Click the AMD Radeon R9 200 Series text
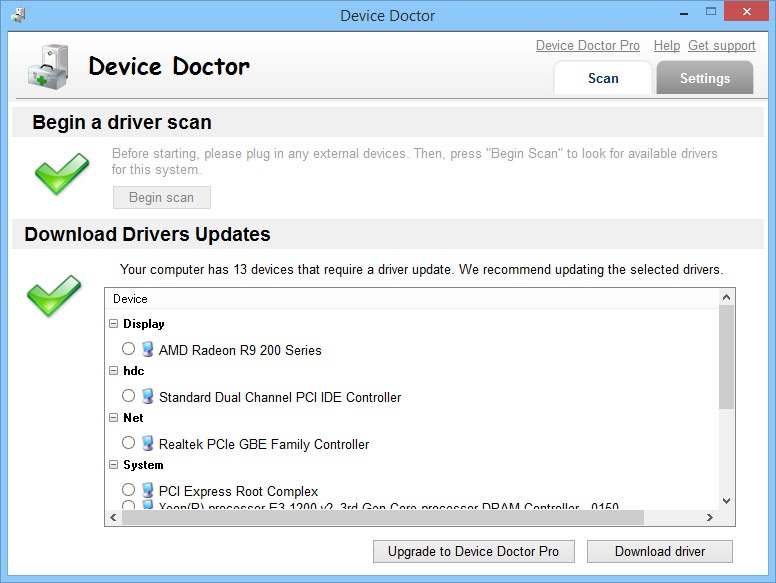This screenshot has width=776, height=583. pyautogui.click(x=240, y=350)
